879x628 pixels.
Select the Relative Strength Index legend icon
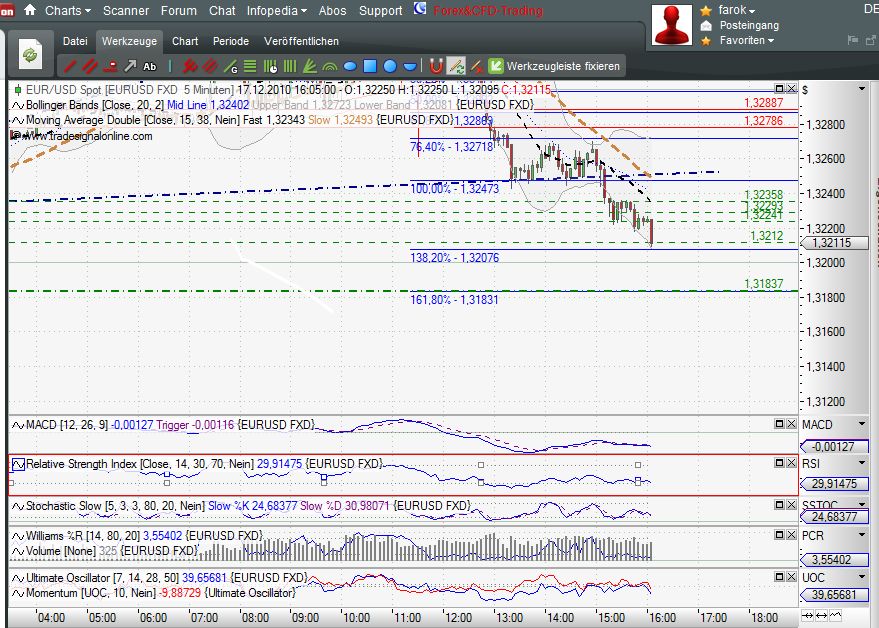(18, 464)
